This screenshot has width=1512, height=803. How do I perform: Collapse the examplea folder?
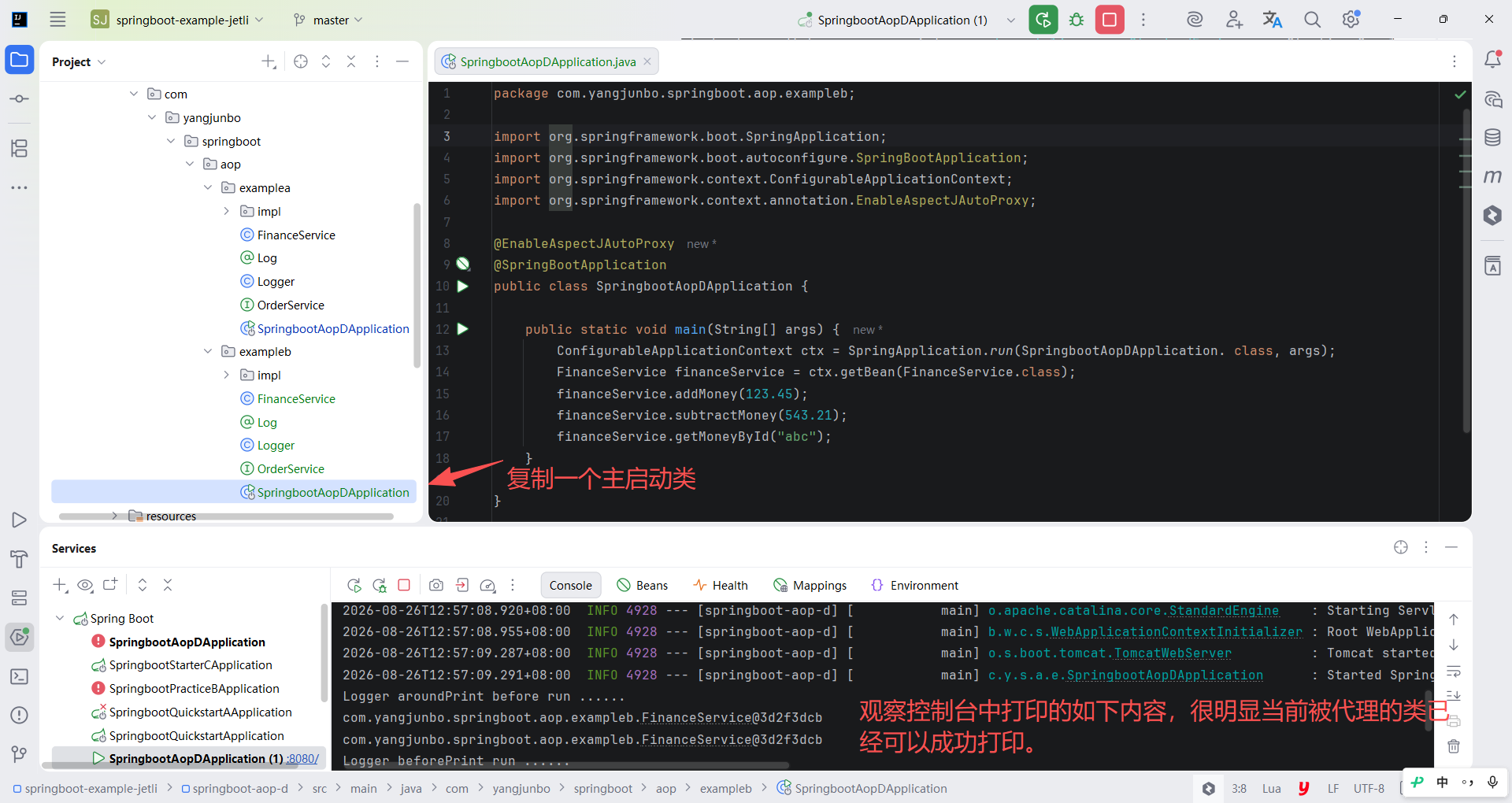point(208,187)
